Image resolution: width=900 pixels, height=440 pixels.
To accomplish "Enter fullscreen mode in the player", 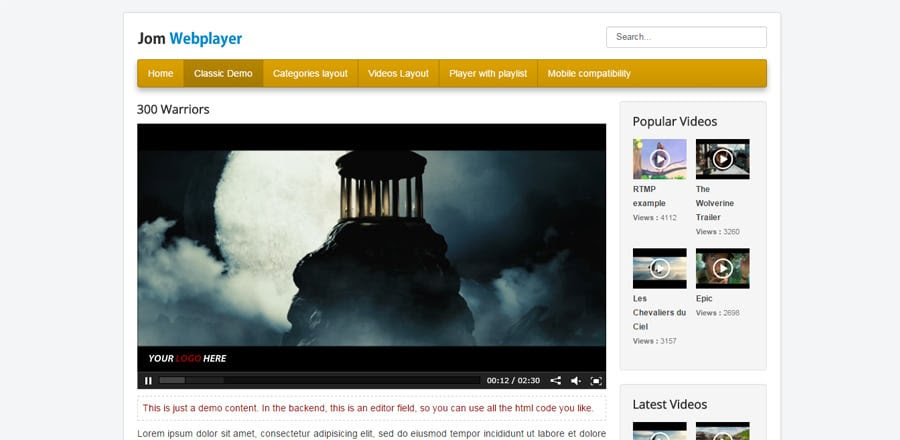I will pos(596,380).
